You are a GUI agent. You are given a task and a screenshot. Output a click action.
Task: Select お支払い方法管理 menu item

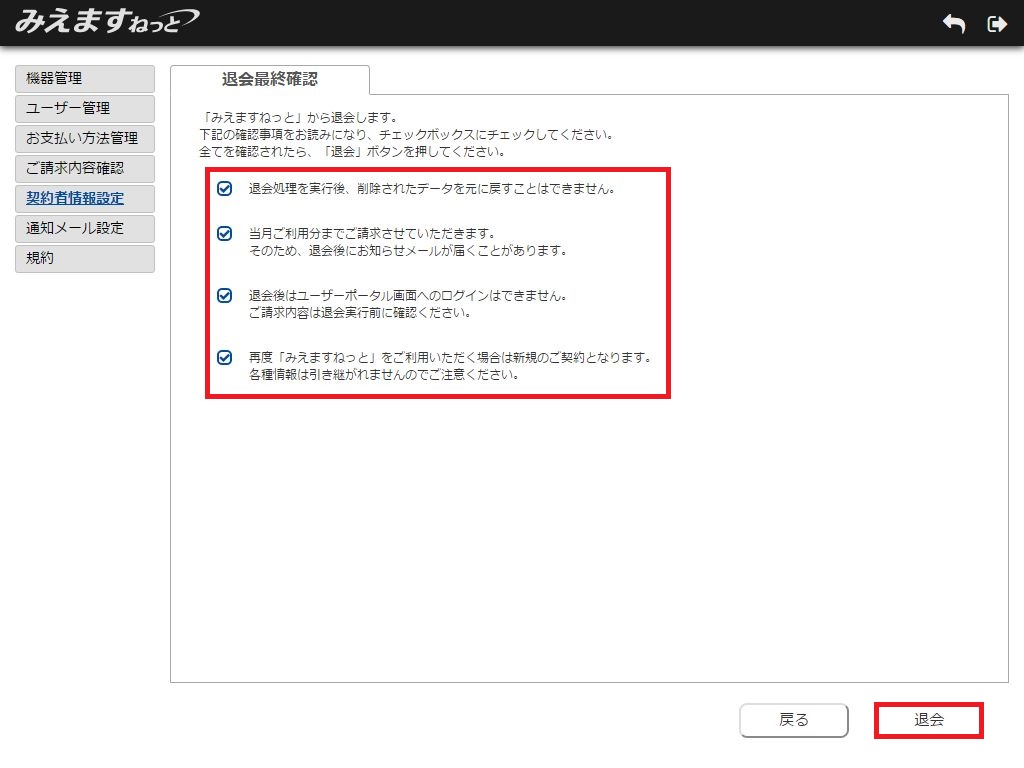tap(85, 139)
